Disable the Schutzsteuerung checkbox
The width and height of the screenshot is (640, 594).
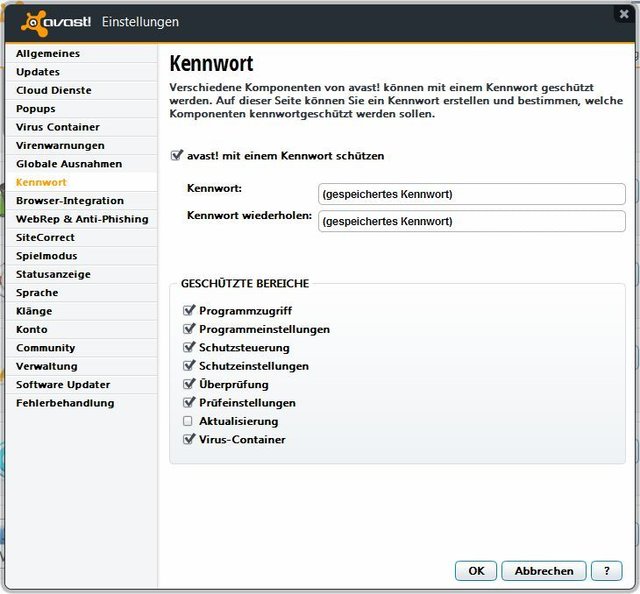point(188,348)
